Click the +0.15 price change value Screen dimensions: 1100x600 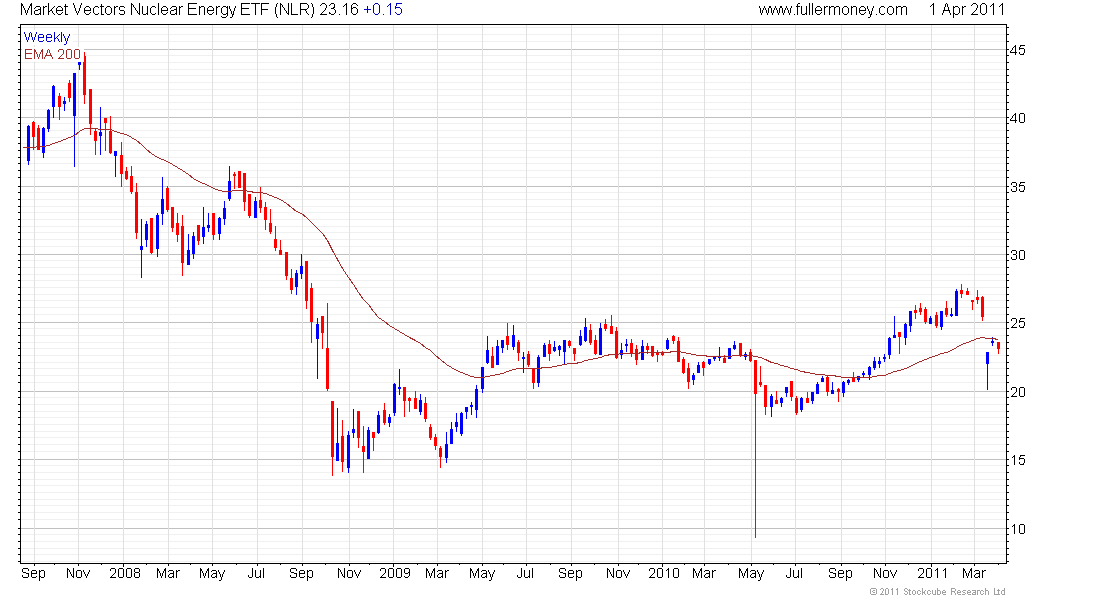coord(382,10)
